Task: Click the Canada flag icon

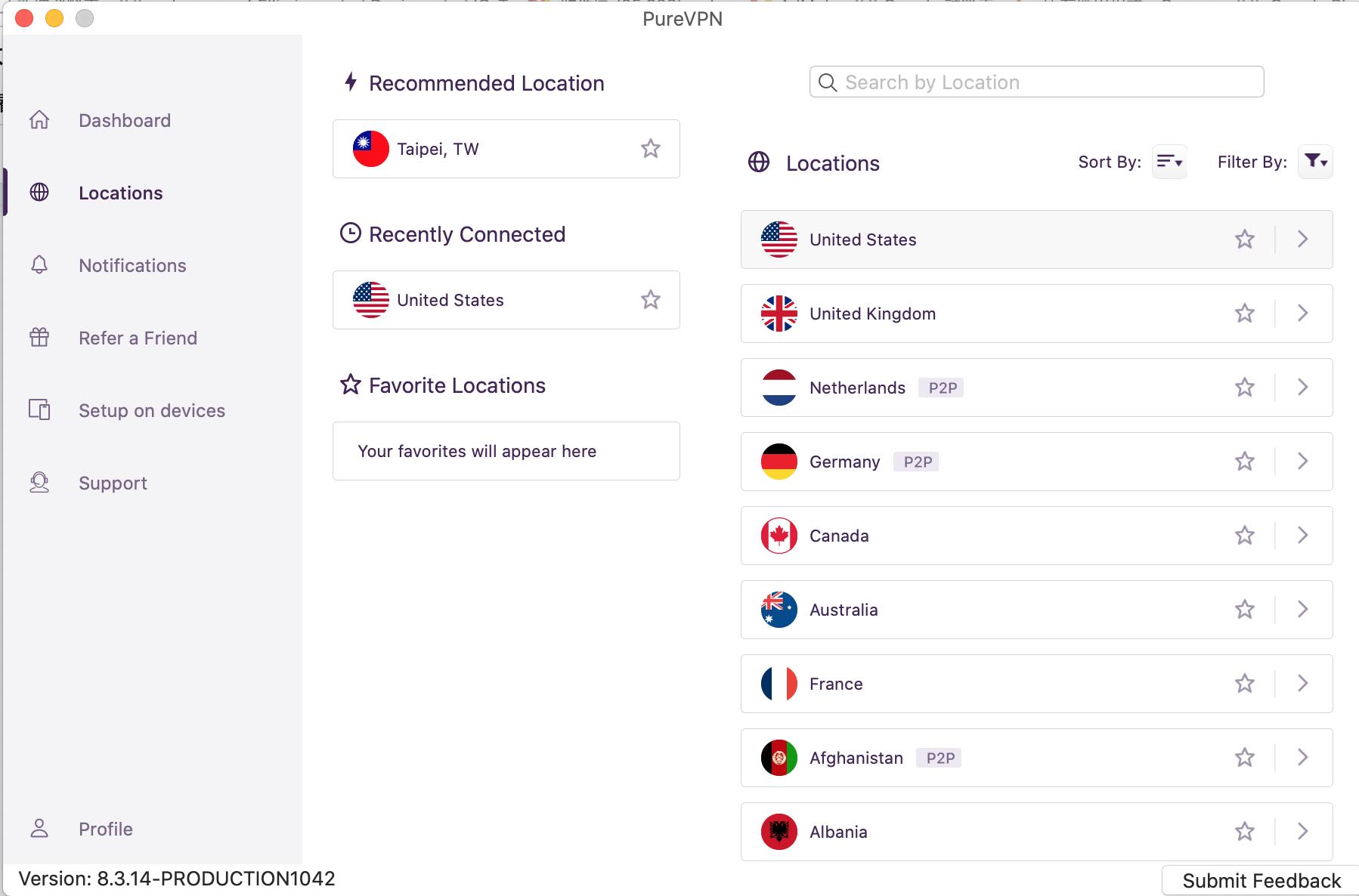Action: pyautogui.click(x=779, y=536)
